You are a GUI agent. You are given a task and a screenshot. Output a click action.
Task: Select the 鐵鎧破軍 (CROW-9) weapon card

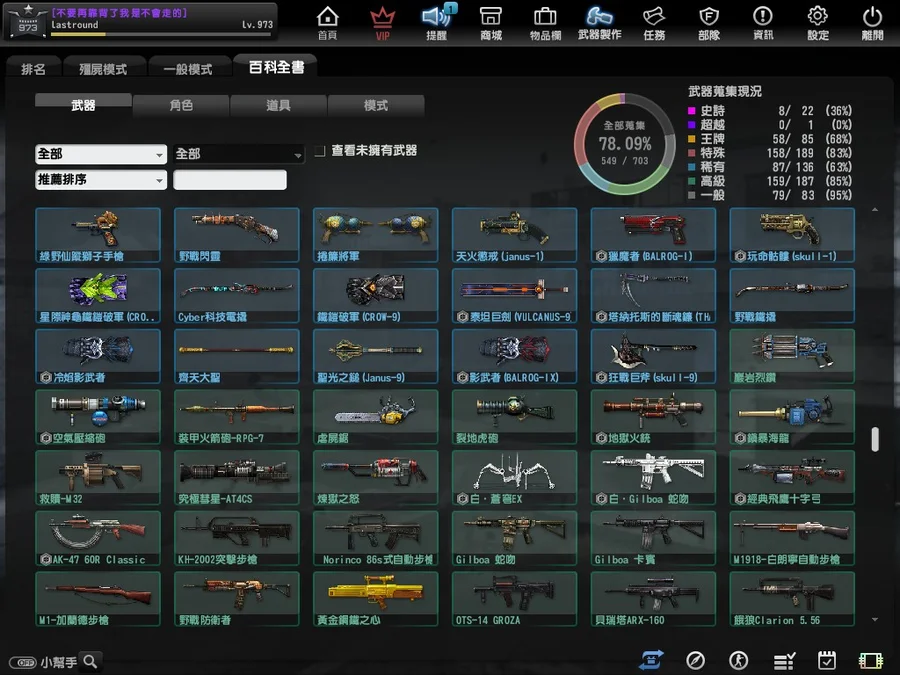coord(375,296)
